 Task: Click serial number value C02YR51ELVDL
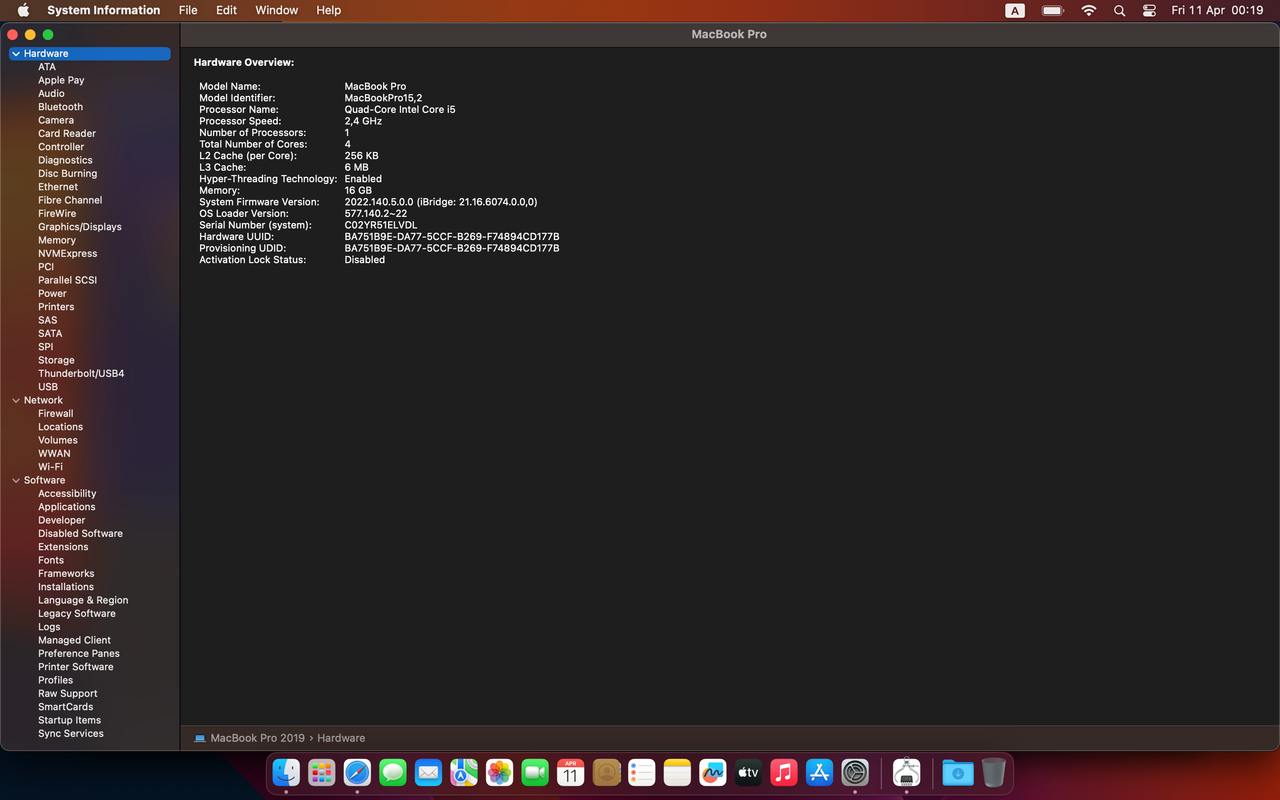[381, 225]
